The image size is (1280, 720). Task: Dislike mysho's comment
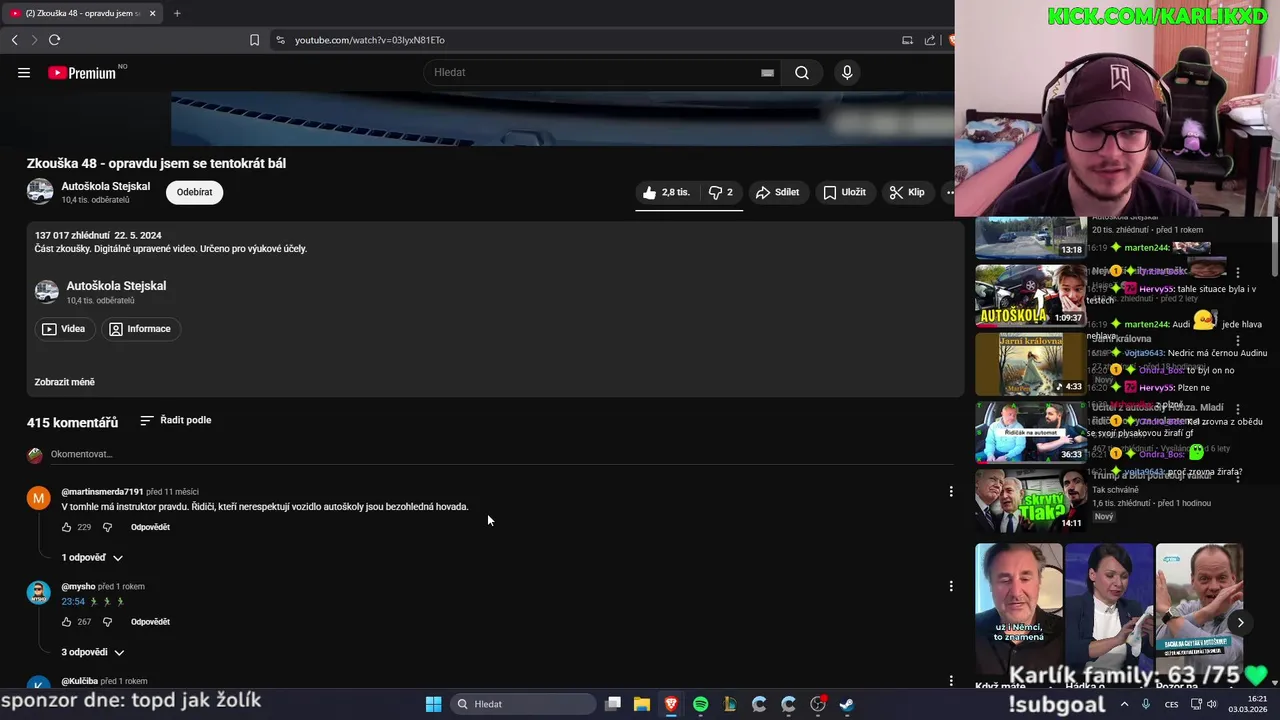point(108,622)
